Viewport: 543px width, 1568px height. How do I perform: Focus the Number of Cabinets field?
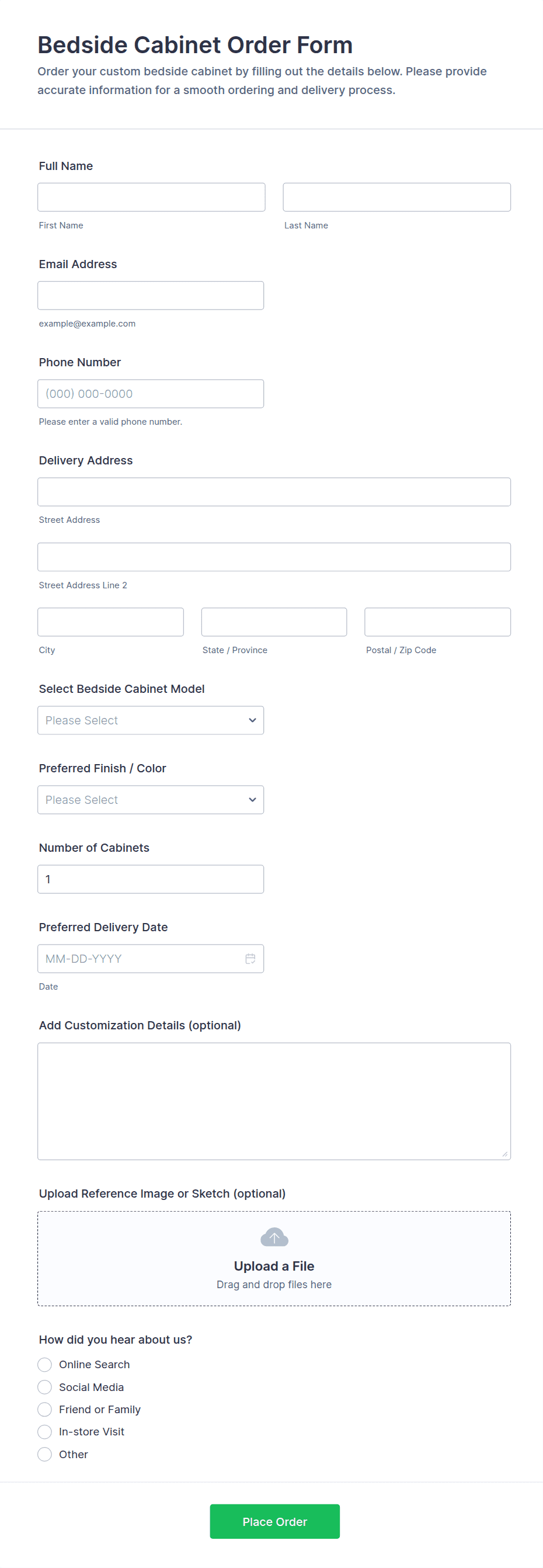pyautogui.click(x=150, y=879)
